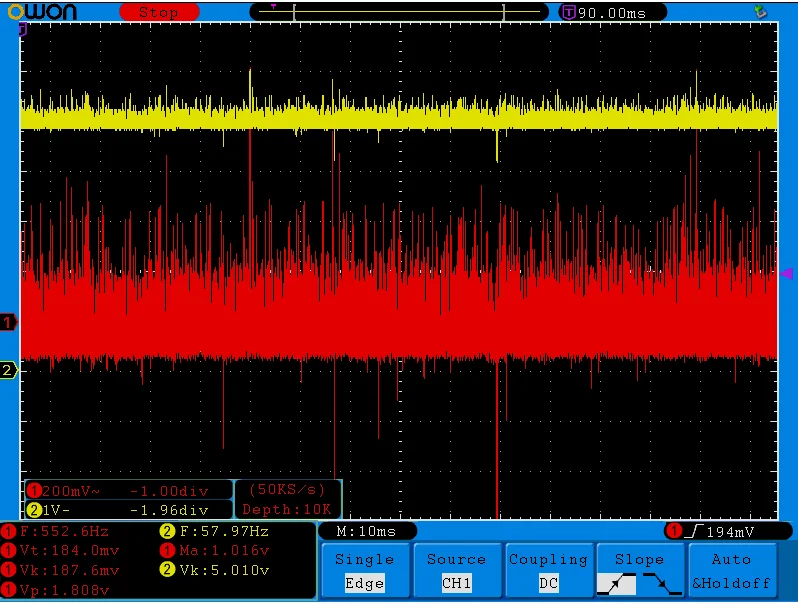Viewport: 798px width, 604px height.
Task: Open the Single Edge trigger type menu
Action: (x=364, y=571)
